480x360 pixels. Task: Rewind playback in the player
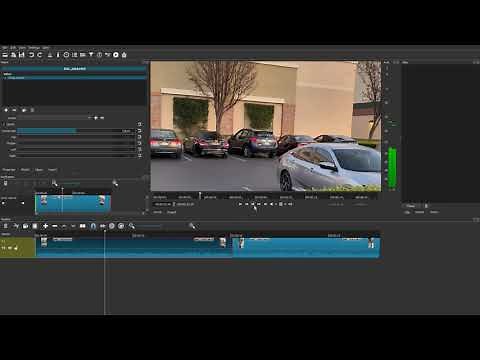(247, 204)
